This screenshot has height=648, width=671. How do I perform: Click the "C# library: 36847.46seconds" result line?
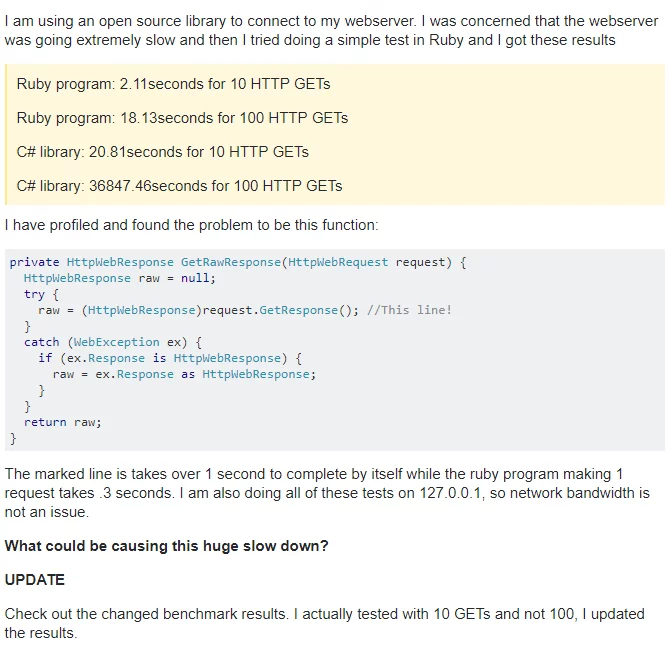click(x=179, y=186)
